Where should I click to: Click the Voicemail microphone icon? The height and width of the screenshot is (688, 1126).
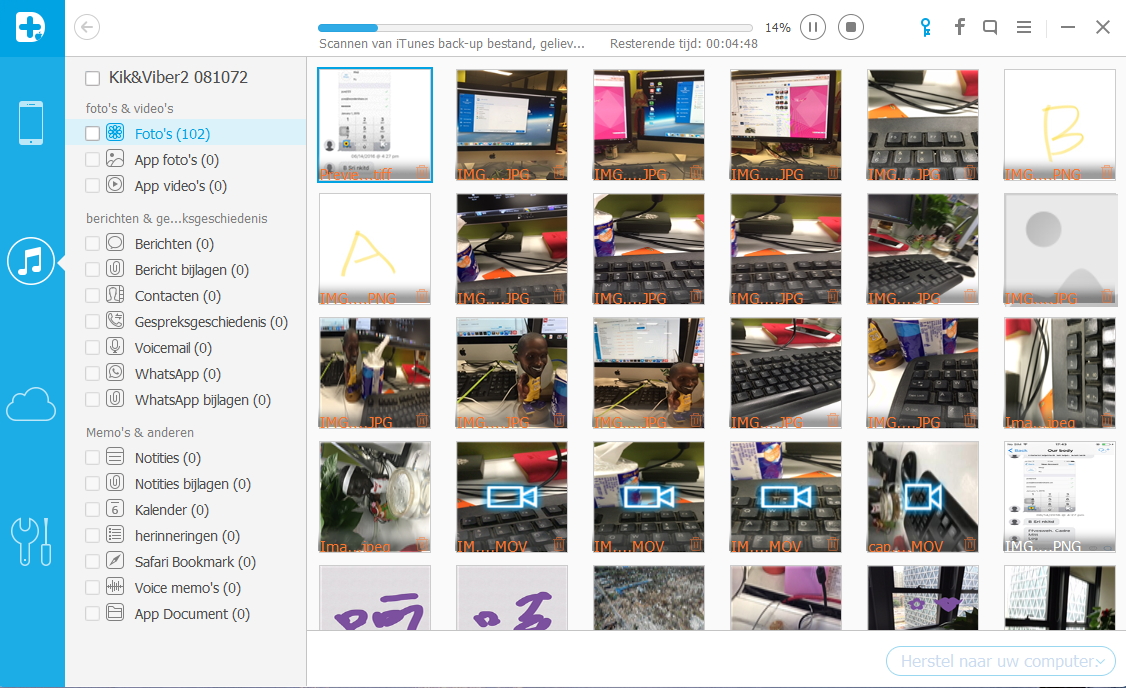(115, 346)
